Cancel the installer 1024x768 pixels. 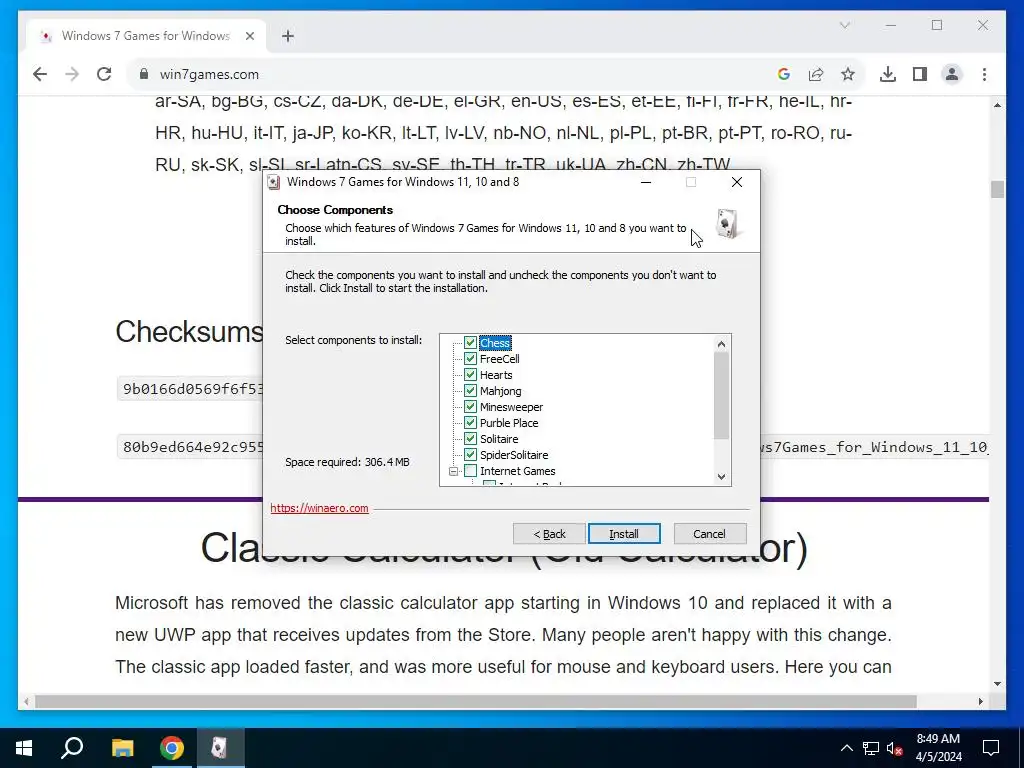709,534
